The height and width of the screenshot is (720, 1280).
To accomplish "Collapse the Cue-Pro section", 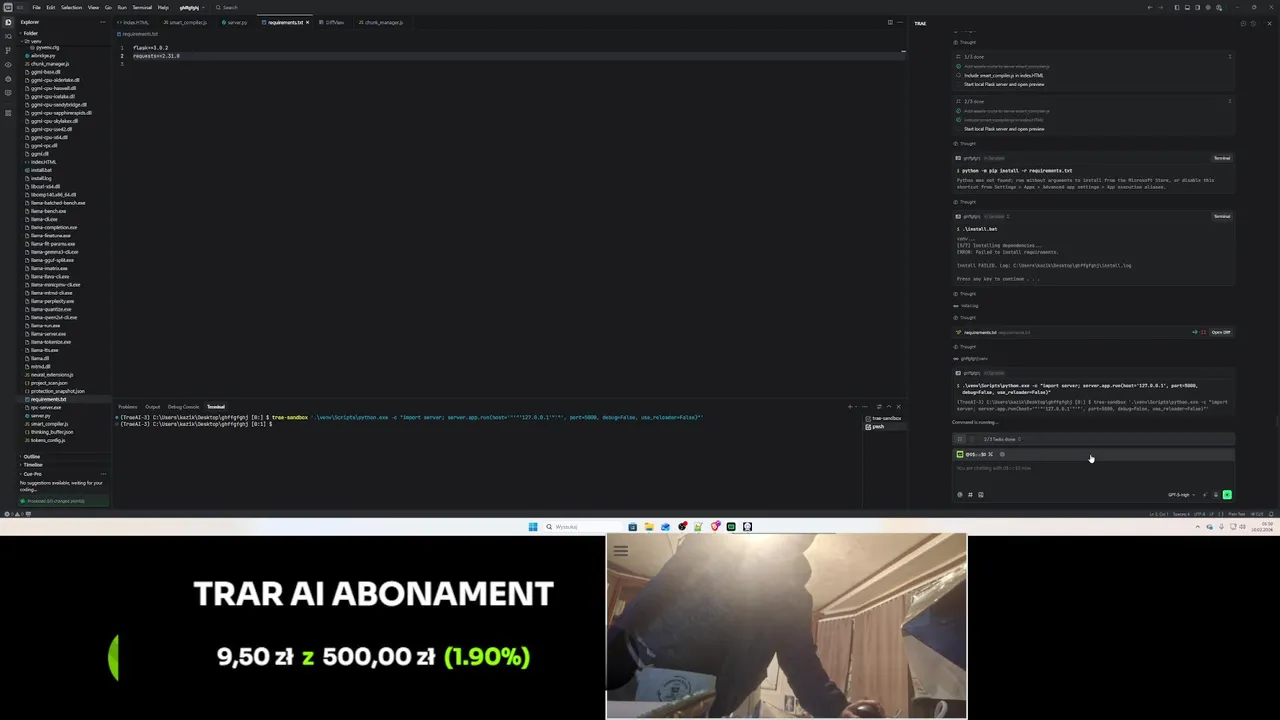I will tap(33, 474).
